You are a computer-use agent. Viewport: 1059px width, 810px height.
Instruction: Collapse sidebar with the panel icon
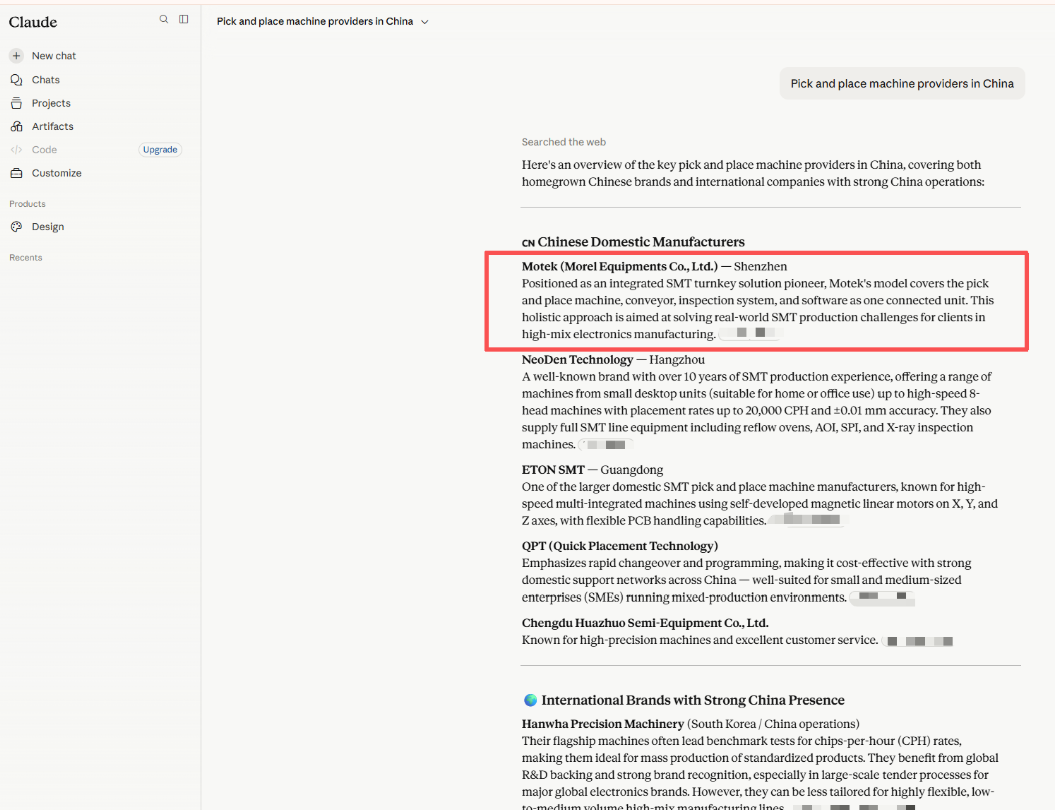[184, 20]
